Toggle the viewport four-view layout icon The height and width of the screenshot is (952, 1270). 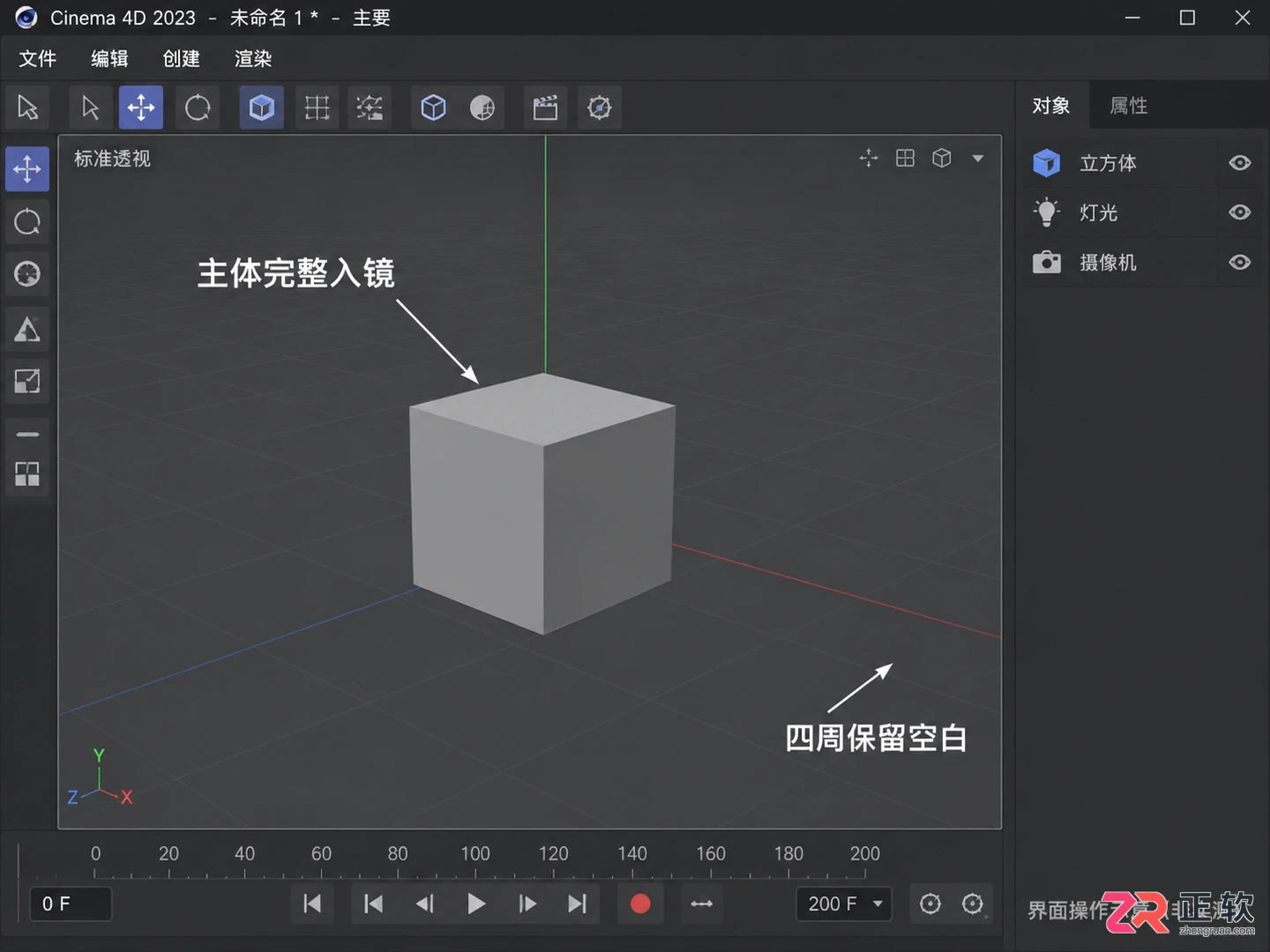pyautogui.click(x=905, y=158)
